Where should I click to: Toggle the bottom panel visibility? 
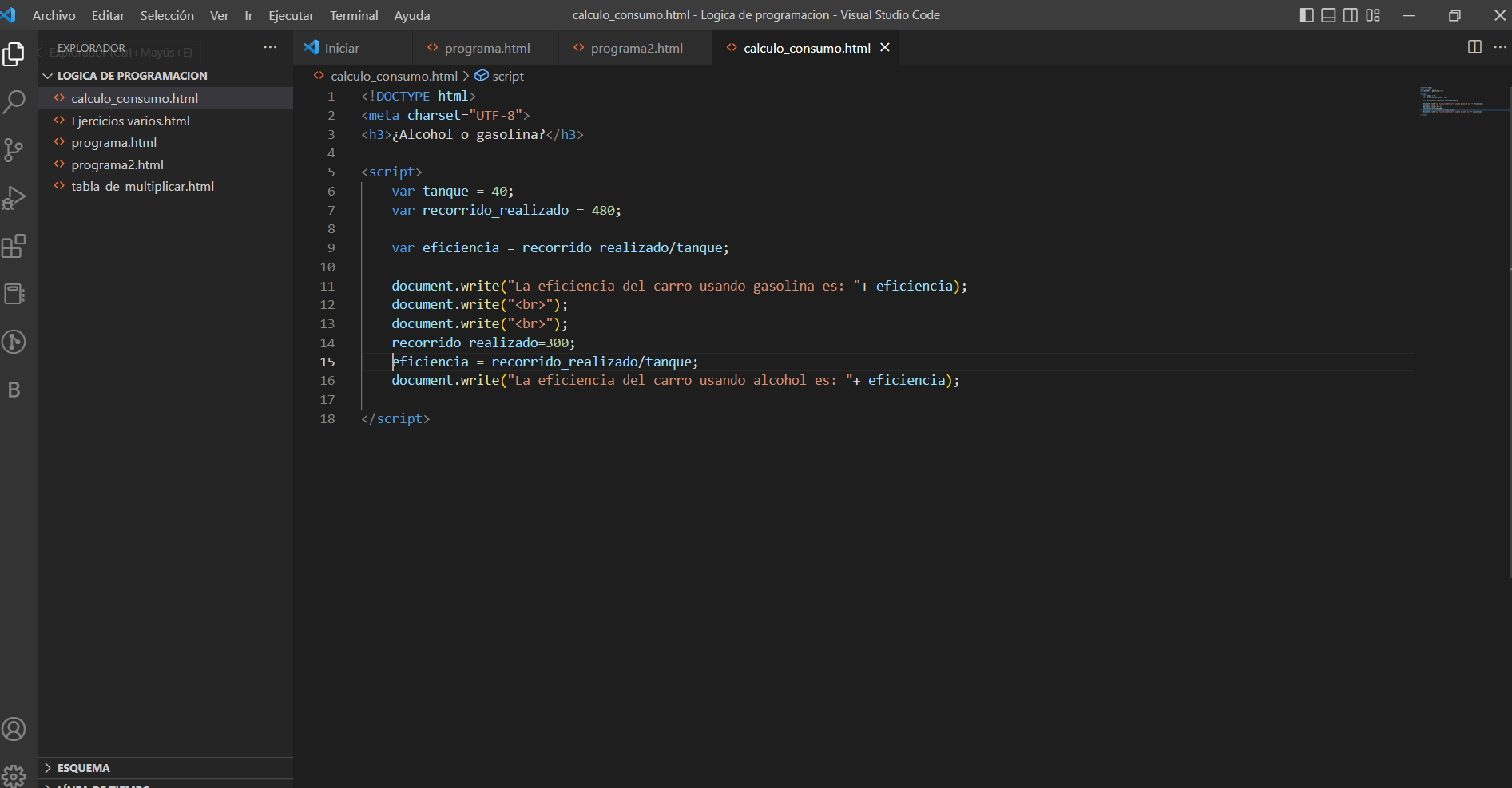(x=1328, y=15)
